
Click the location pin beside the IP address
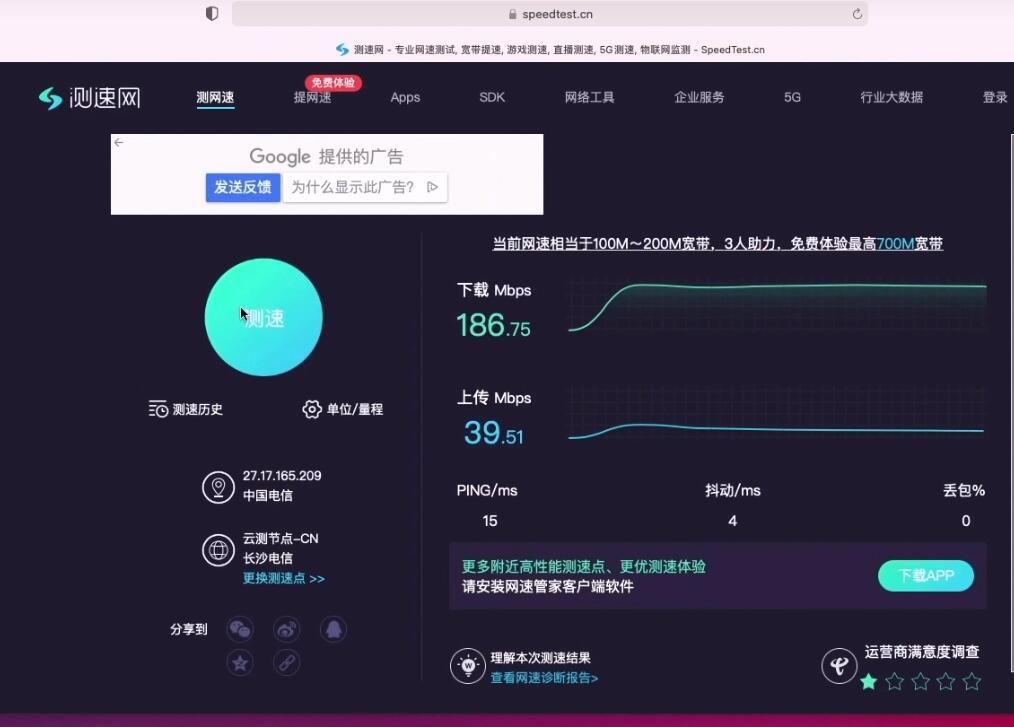point(219,486)
